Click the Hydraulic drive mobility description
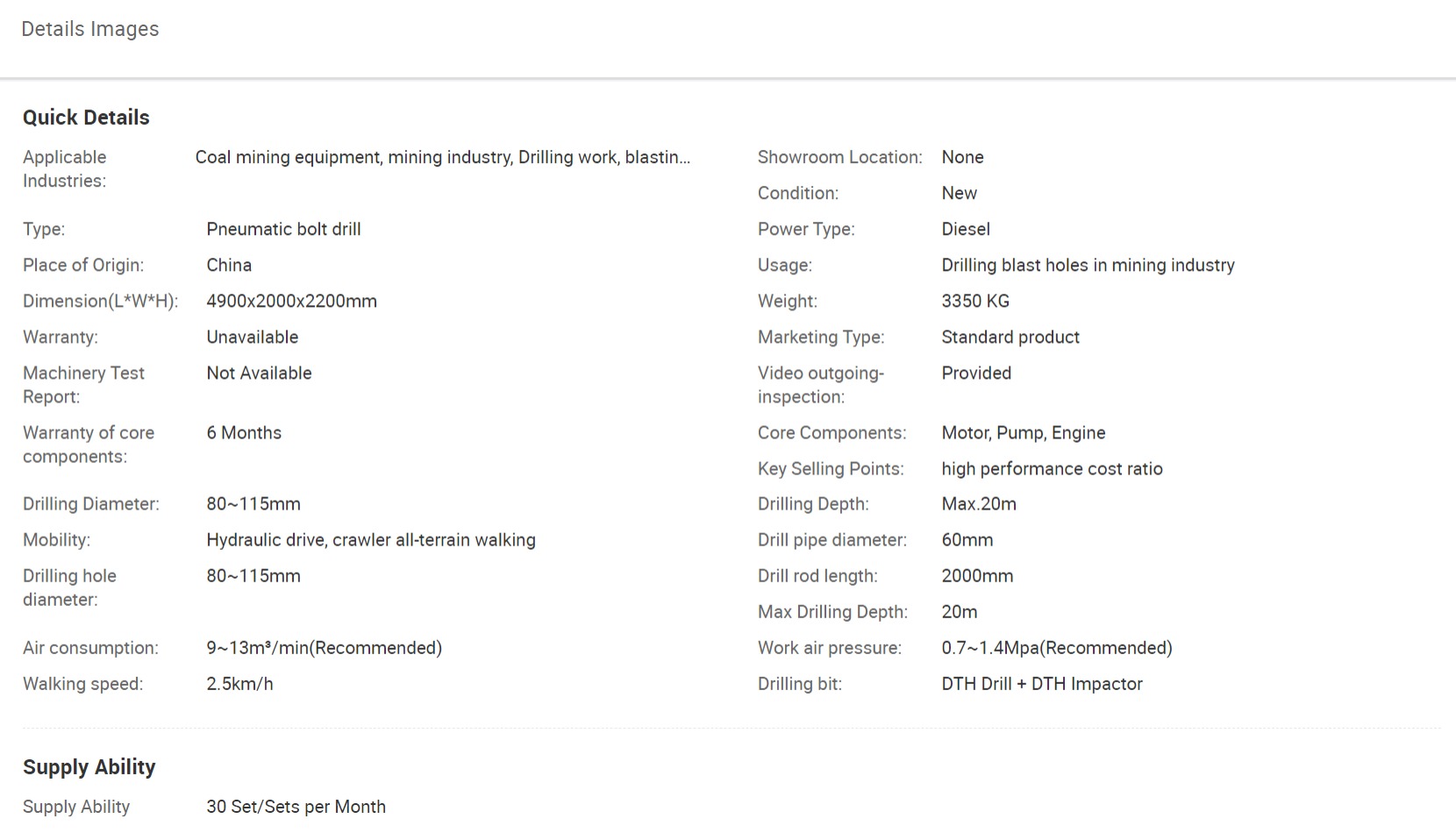This screenshot has width=1456, height=833. (370, 539)
